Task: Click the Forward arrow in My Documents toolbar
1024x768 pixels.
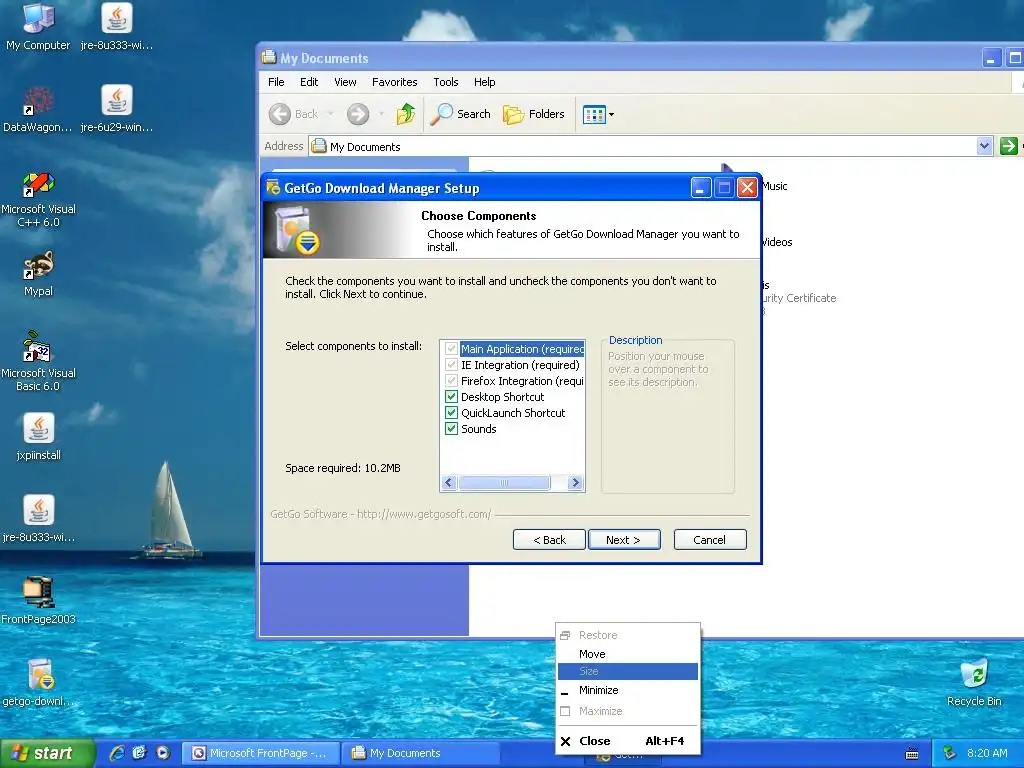Action: (x=357, y=114)
